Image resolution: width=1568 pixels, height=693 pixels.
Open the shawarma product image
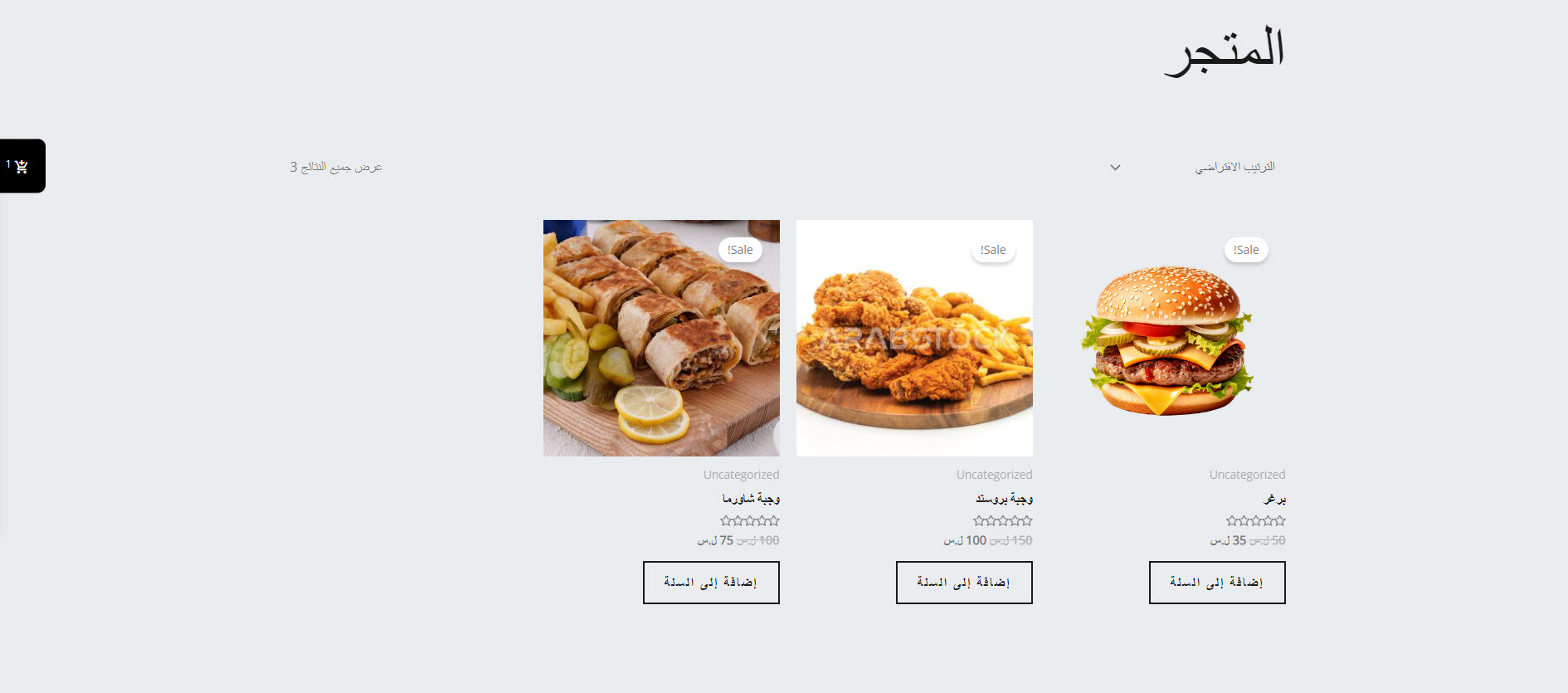[661, 338]
